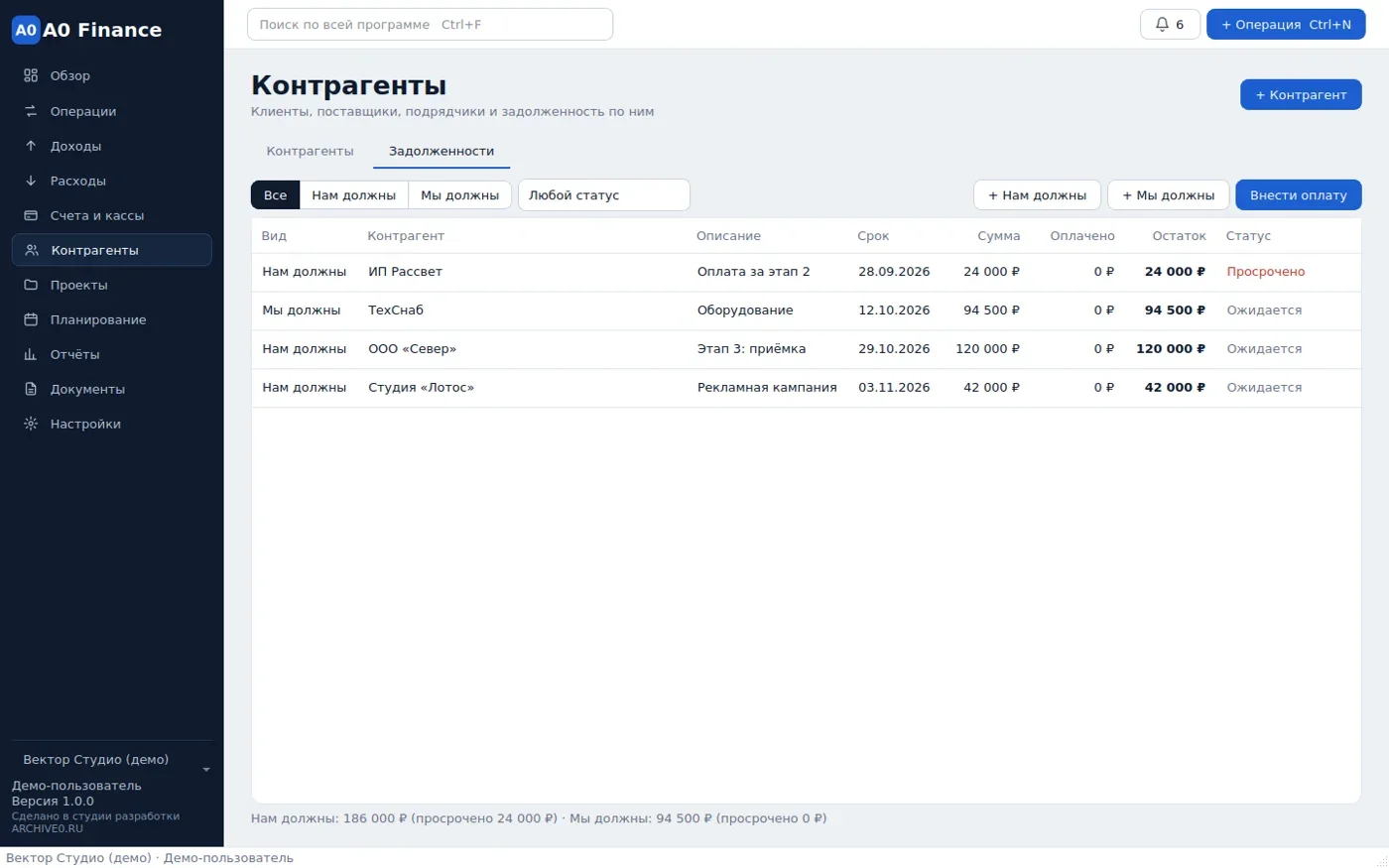Open notifications bell with 6 alerts
Viewport: 1389px width, 868px height.
pos(1170,25)
